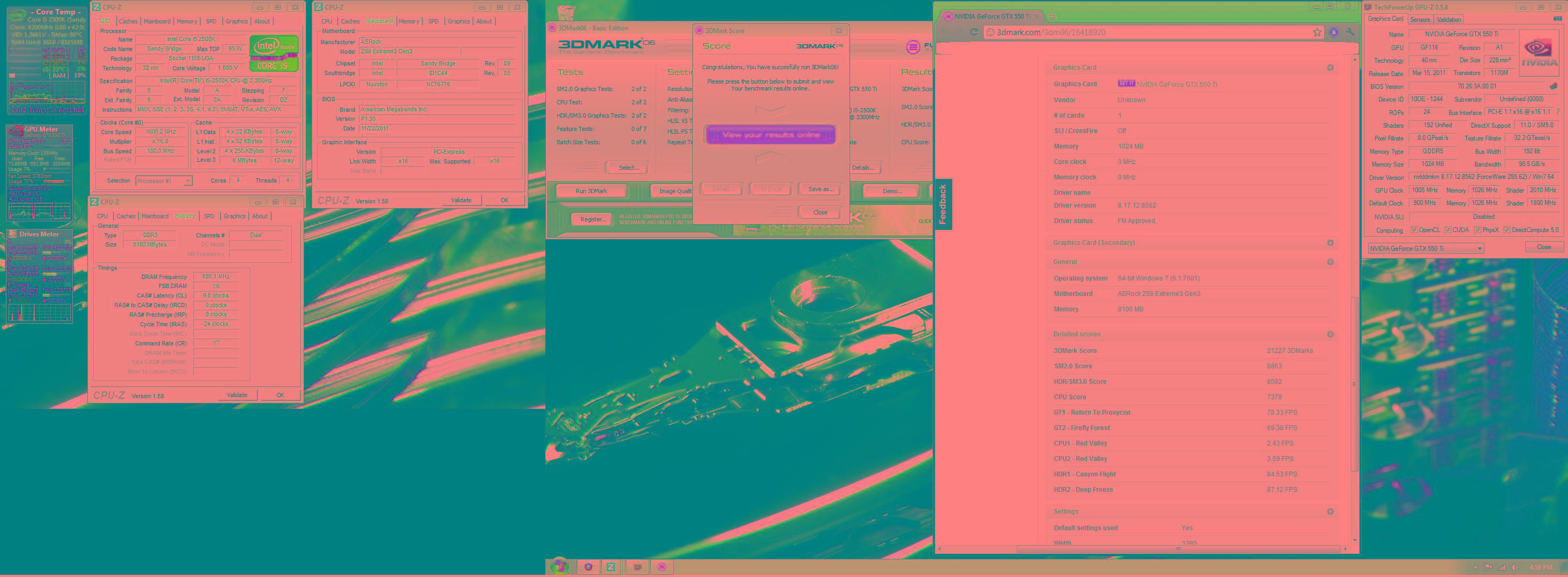Collapse the Settings section on webpage
Screen dimensions: 1568x577
pyautogui.click(x=1330, y=512)
